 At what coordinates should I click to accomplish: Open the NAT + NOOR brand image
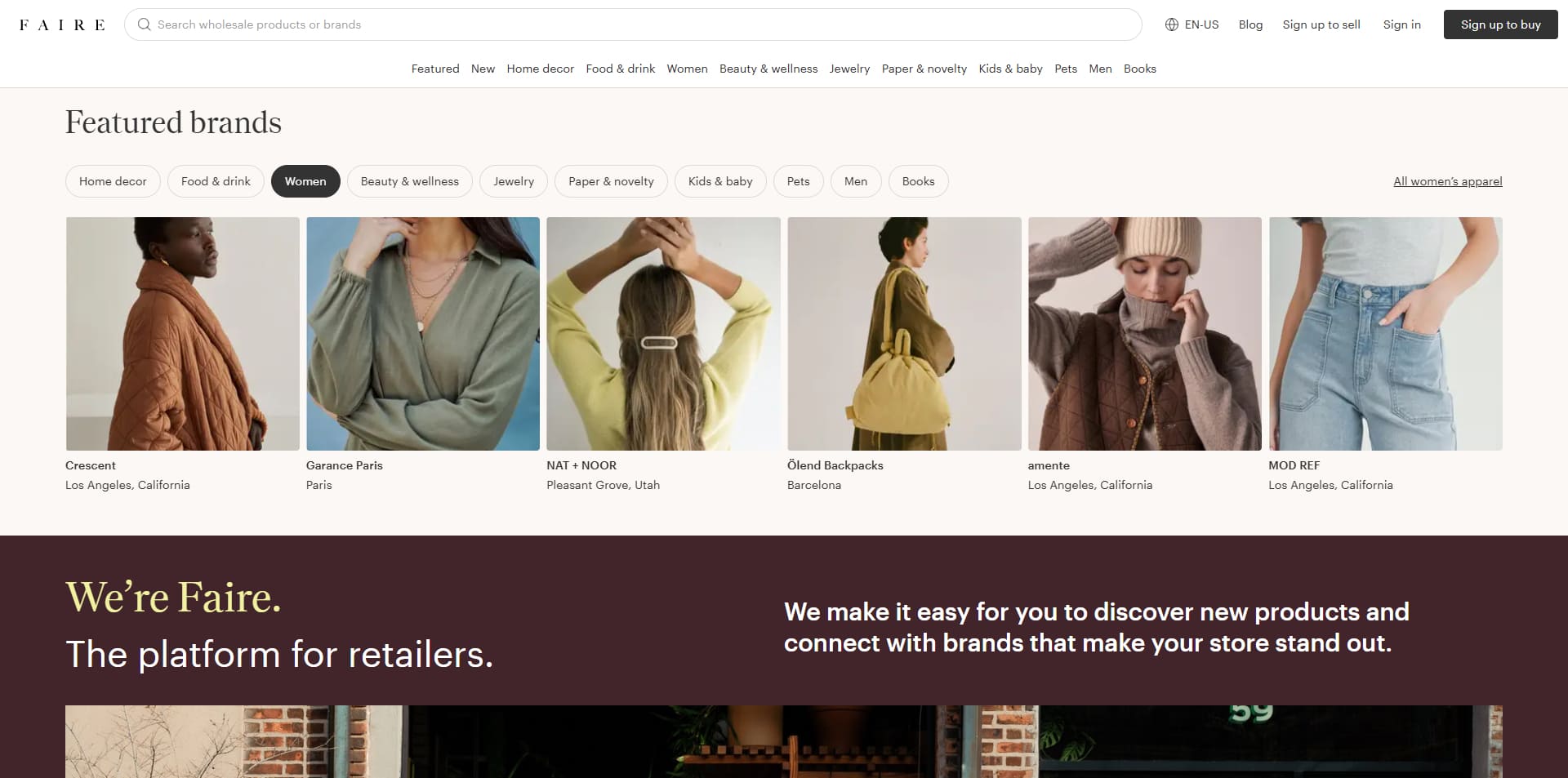pyautogui.click(x=663, y=334)
